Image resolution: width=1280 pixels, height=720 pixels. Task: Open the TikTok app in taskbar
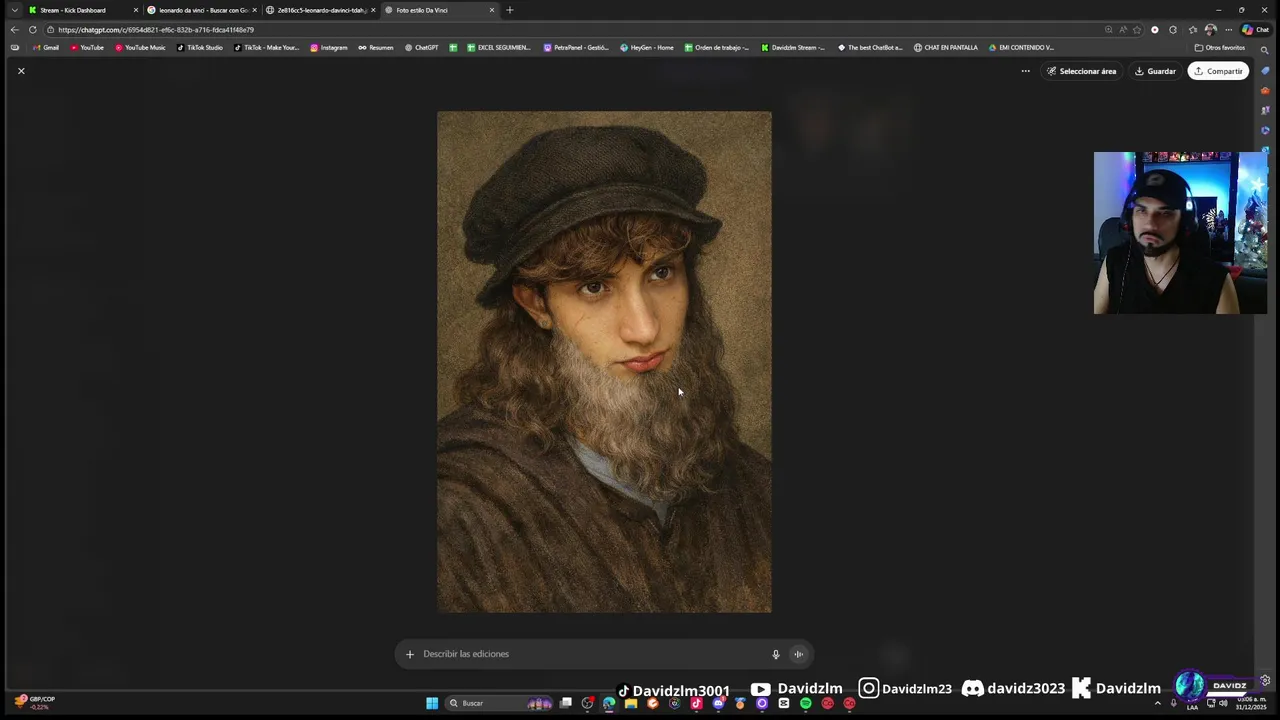point(696,703)
